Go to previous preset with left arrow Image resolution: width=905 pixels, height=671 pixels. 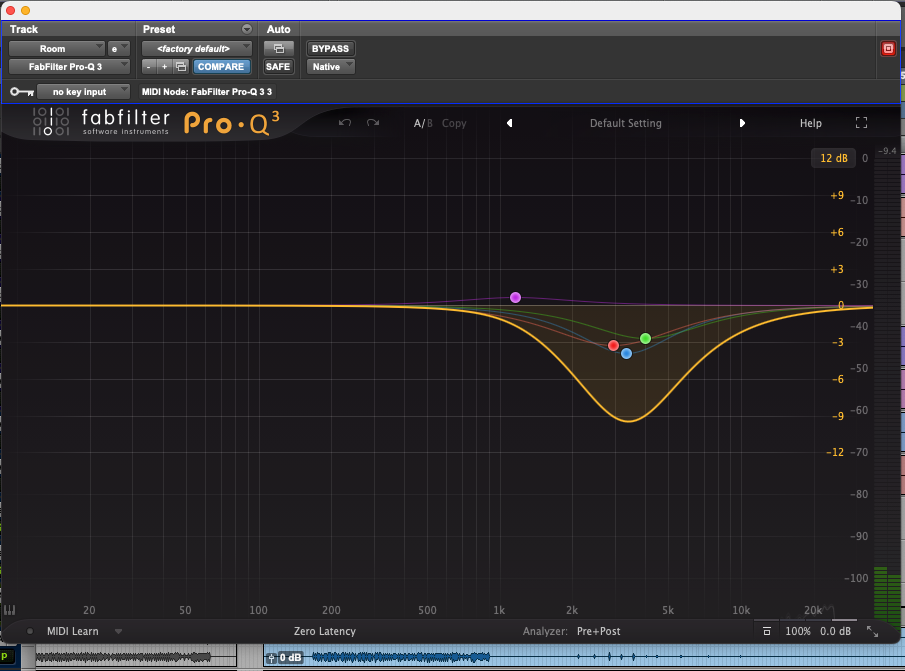click(509, 123)
